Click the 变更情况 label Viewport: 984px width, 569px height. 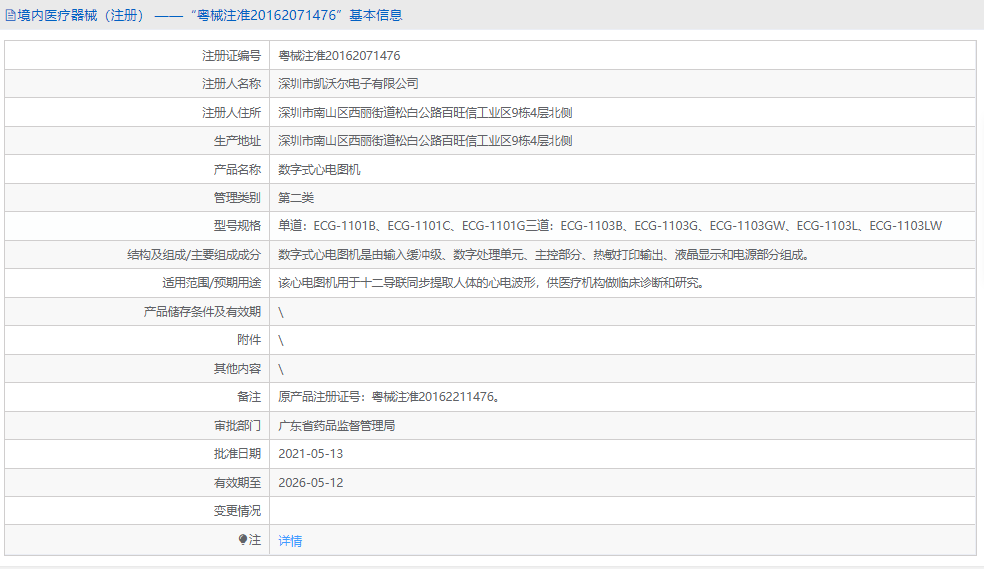point(237,511)
